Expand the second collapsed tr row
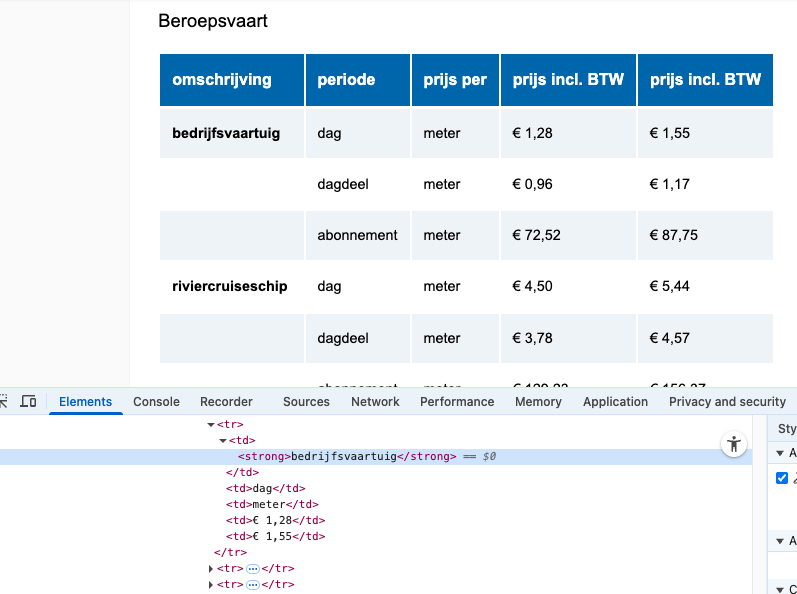 [x=211, y=585]
